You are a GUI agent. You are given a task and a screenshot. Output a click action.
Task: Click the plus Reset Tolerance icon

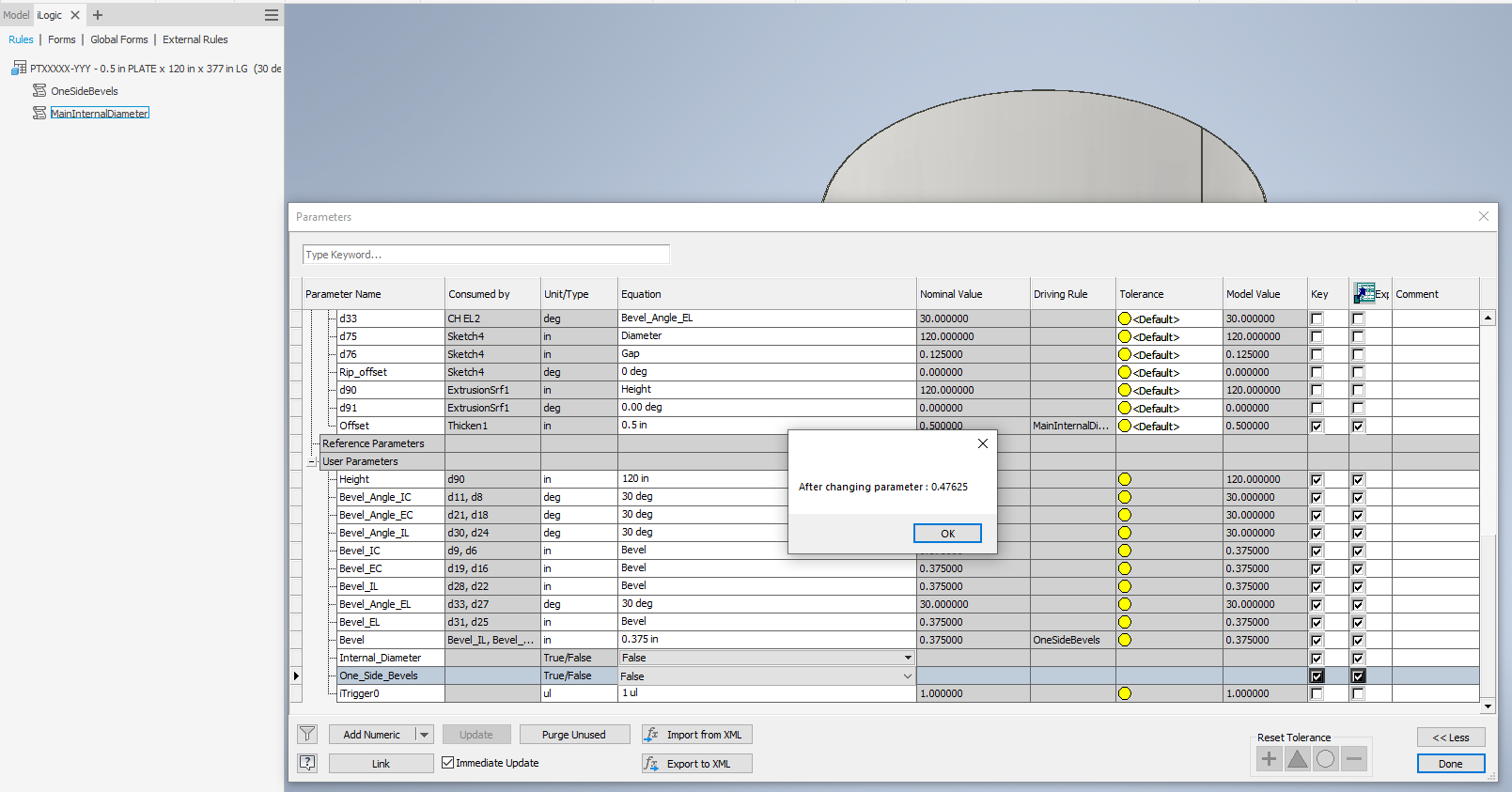pos(1269,759)
